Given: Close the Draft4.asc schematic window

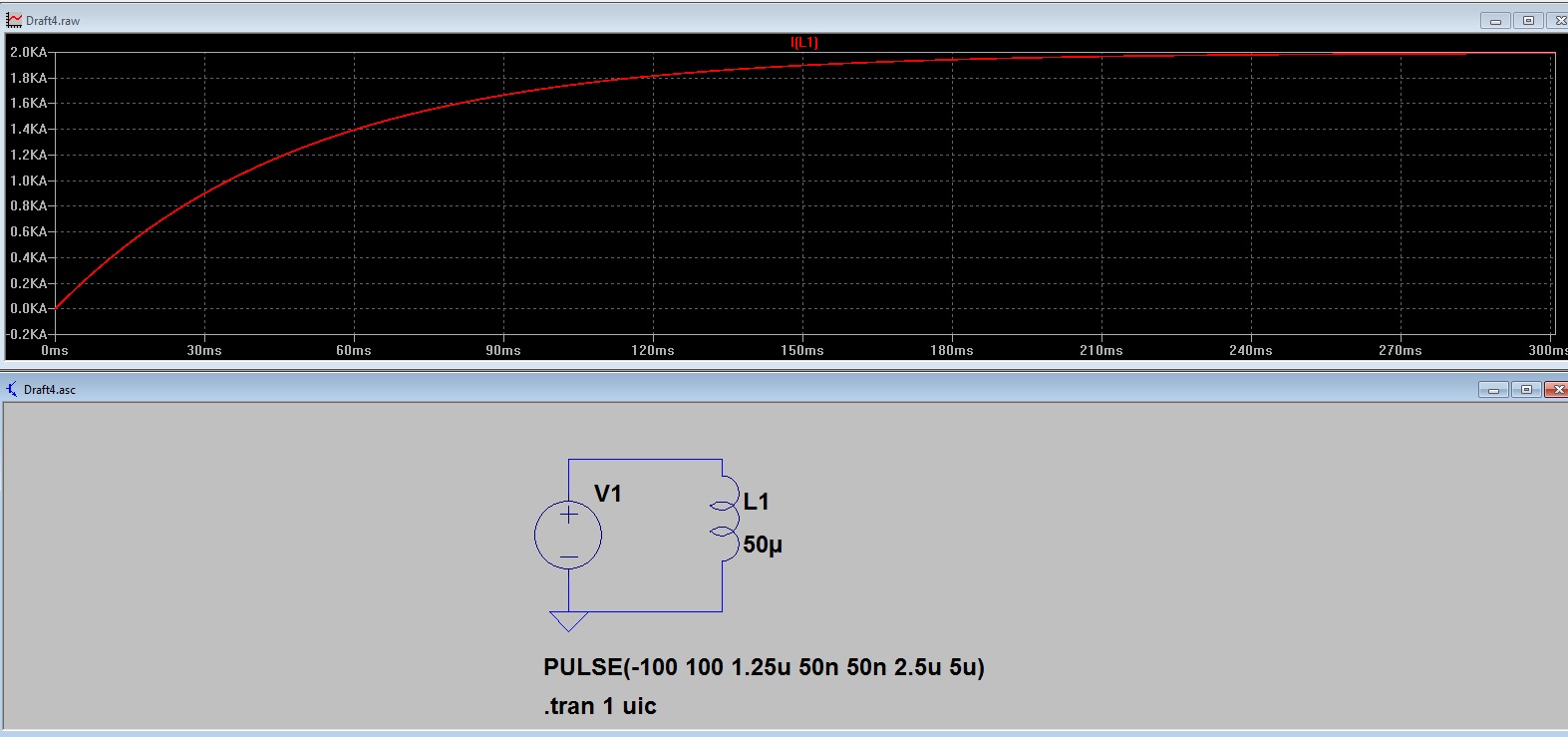Looking at the screenshot, I should coord(1556,389).
